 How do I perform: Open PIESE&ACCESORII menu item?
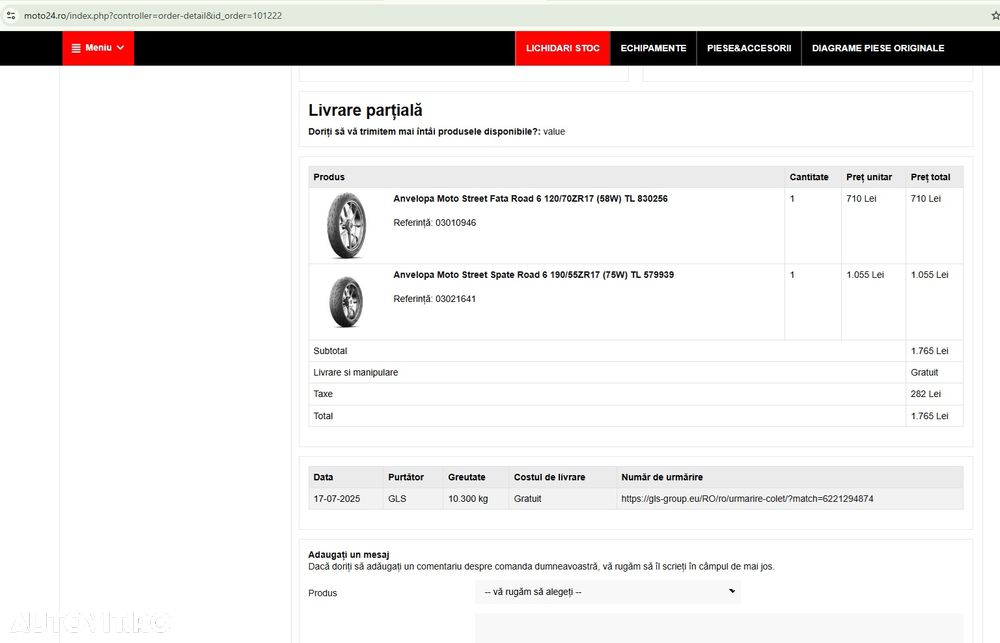click(x=749, y=48)
